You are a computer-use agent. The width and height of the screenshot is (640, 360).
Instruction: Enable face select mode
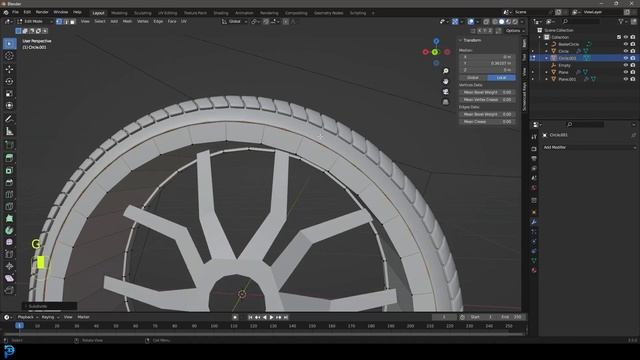pyautogui.click(x=73, y=21)
